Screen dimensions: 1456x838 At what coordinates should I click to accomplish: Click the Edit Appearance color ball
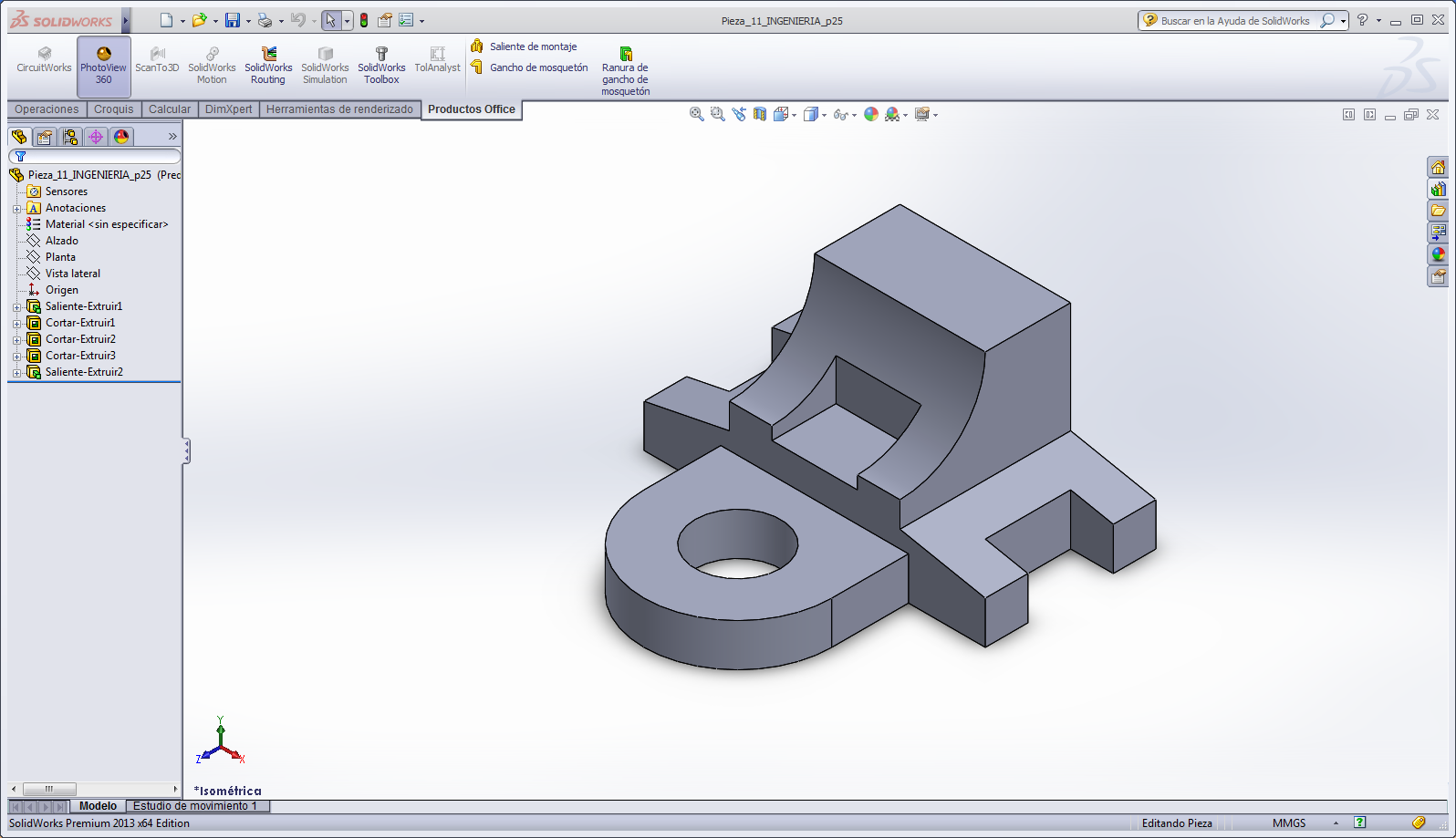871,114
